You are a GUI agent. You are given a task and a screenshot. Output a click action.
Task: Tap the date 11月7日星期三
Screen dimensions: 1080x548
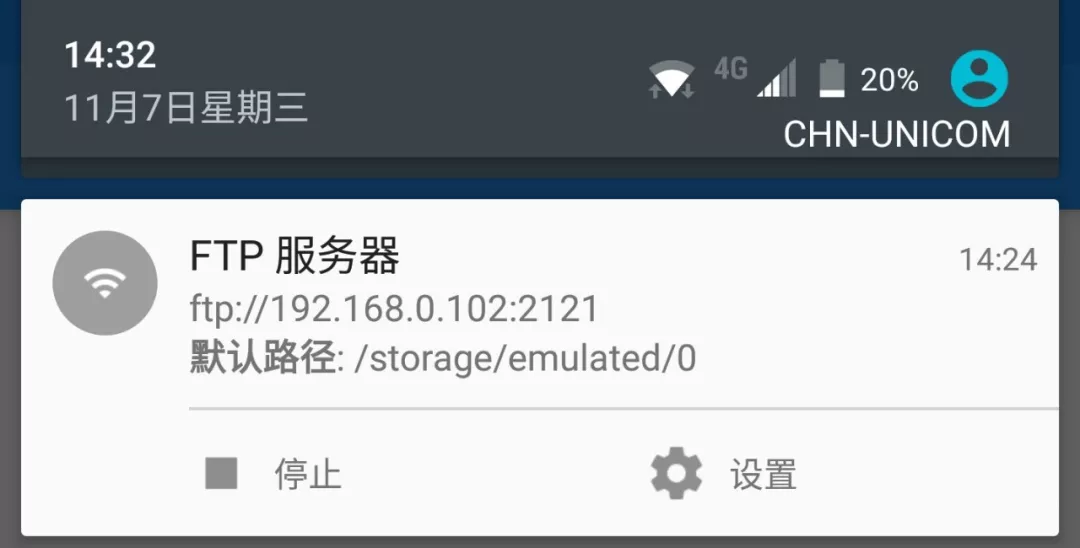tap(186, 109)
